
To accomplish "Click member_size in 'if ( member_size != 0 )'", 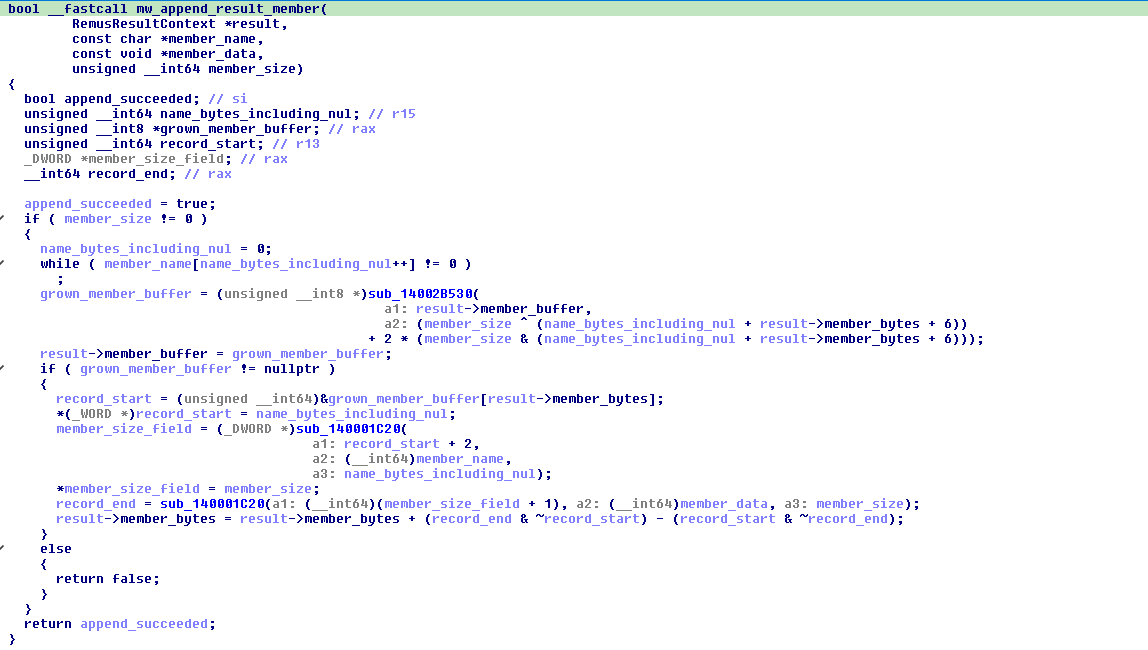I will [108, 219].
